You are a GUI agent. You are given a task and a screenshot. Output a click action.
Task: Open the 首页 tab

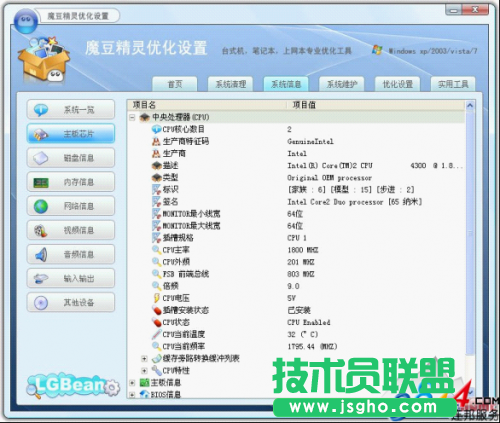(x=175, y=84)
